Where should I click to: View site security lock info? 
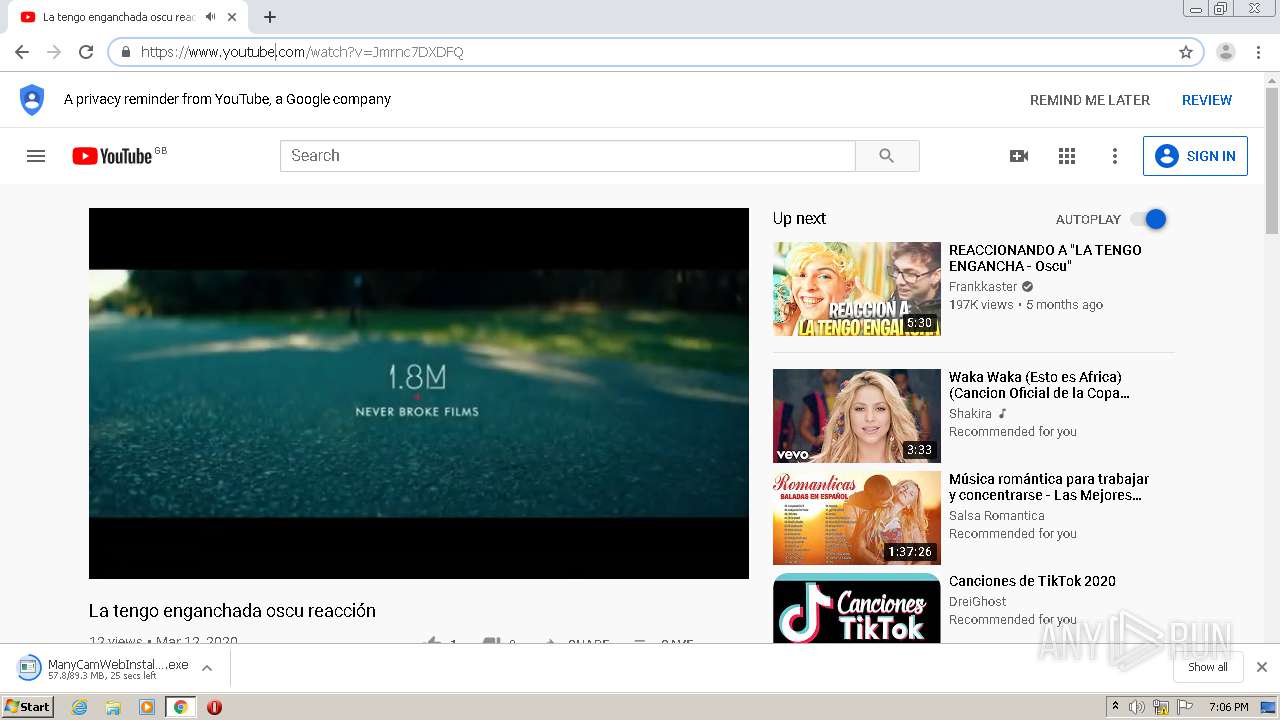126,52
